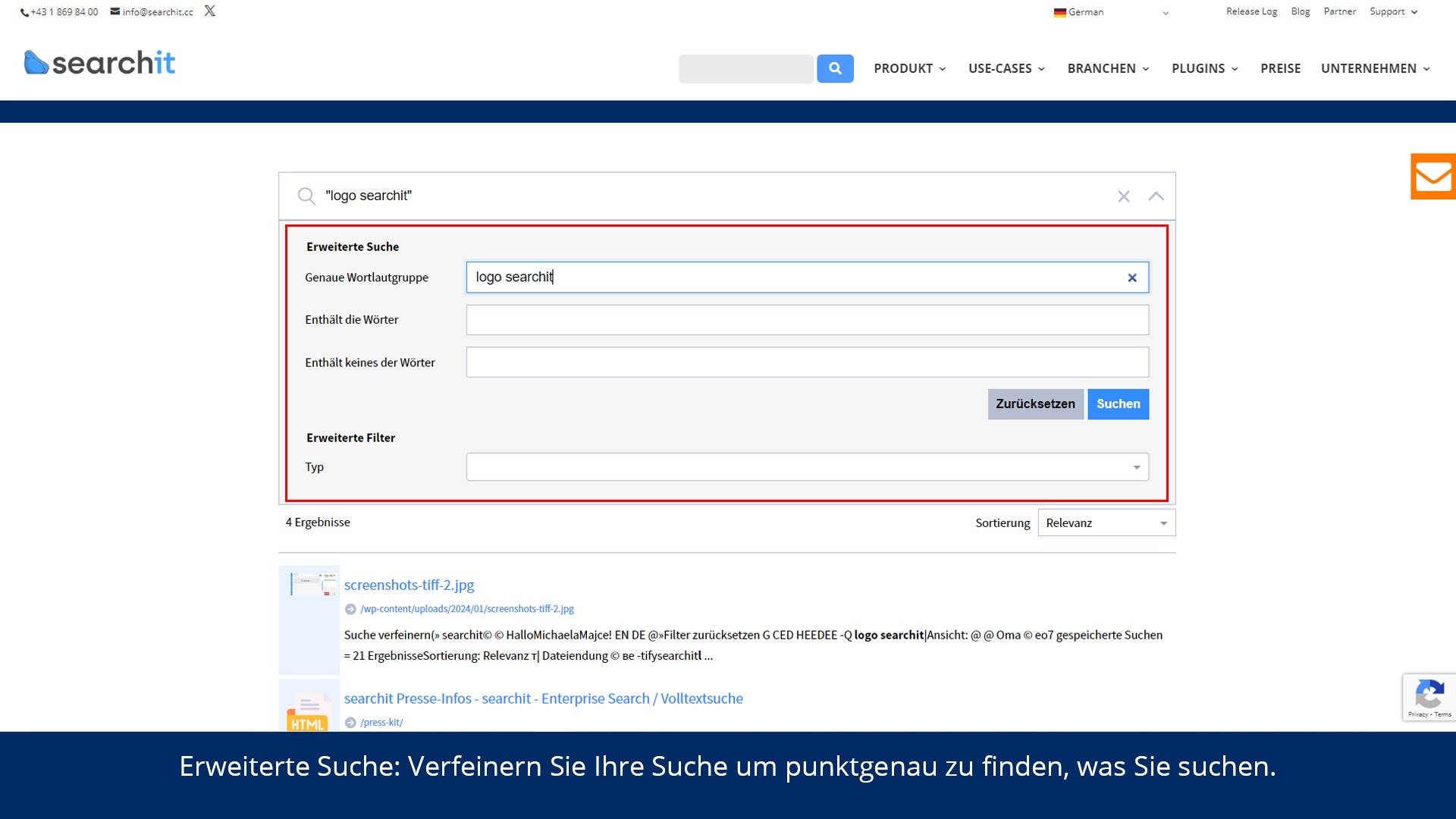This screenshot has width=1456, height=819.
Task: Open the screenshots-tiff-2.jpg result
Action: (409, 585)
